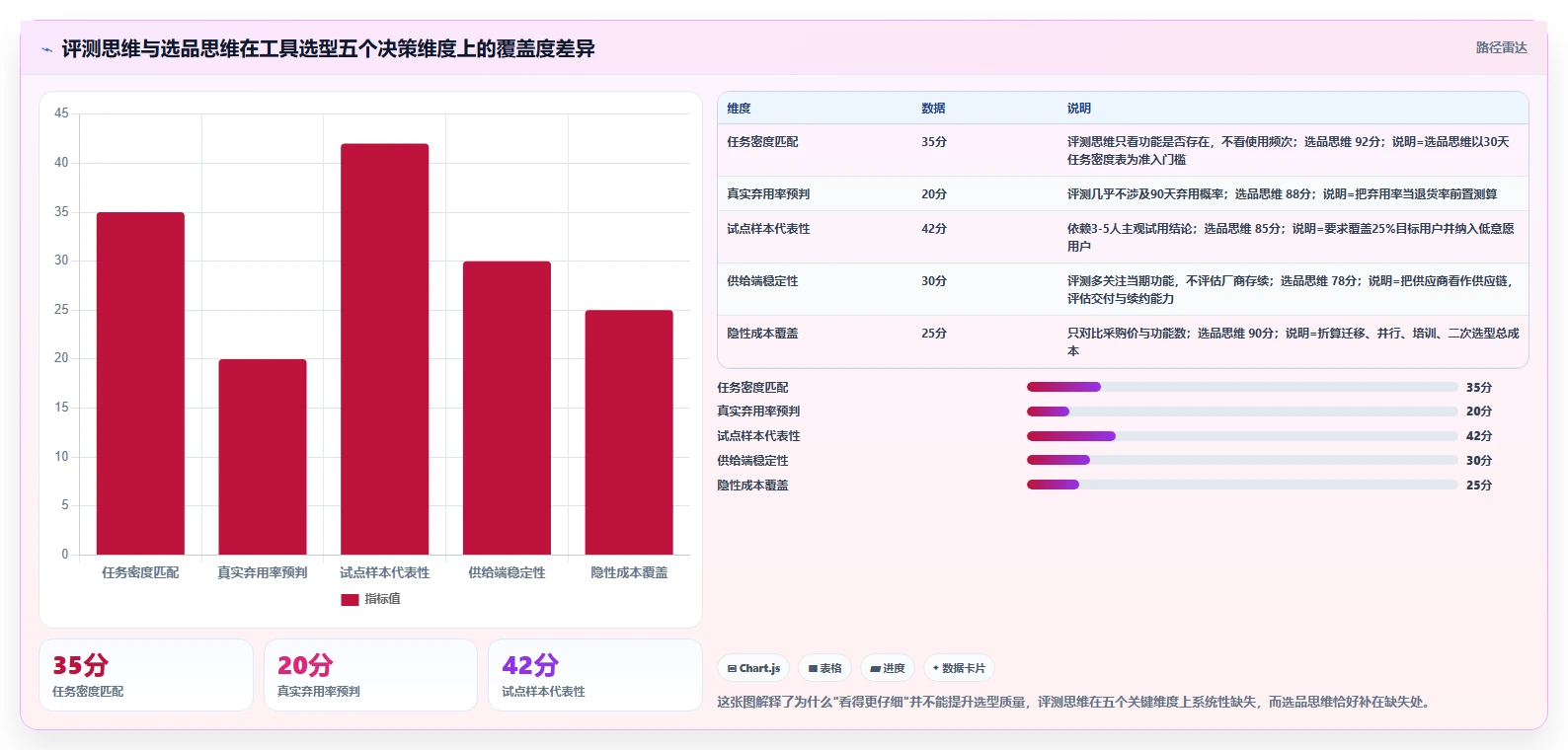Click the description mentioning 选品思维 78分
Image resolution: width=1568 pixels, height=750 pixels.
click(1290, 290)
